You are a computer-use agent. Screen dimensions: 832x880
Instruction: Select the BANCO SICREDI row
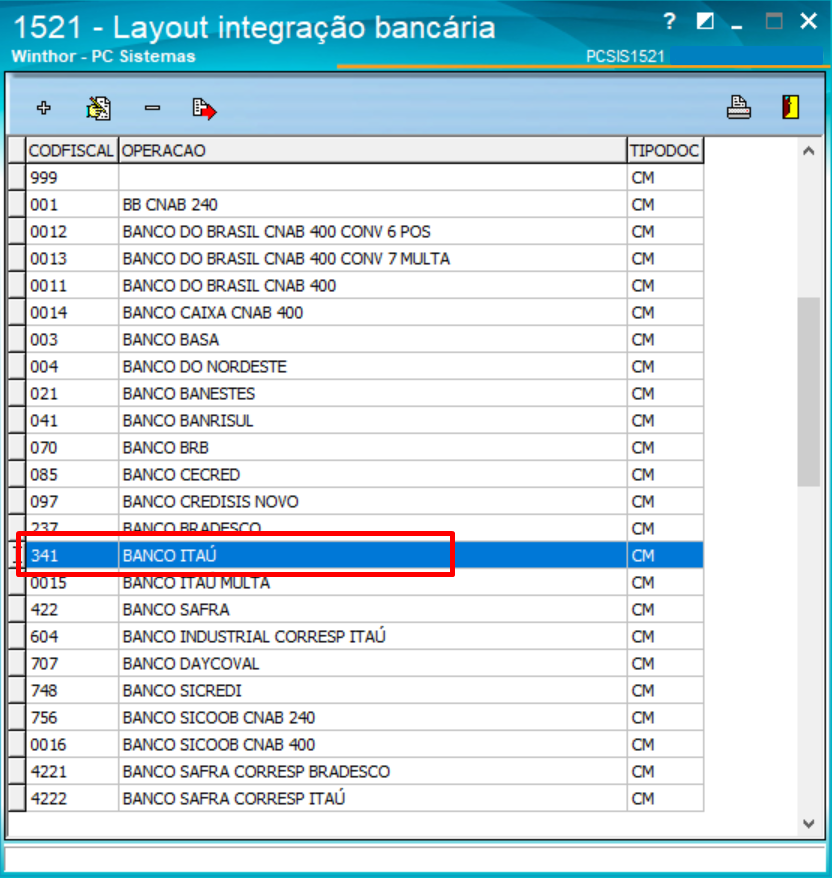coord(356,690)
